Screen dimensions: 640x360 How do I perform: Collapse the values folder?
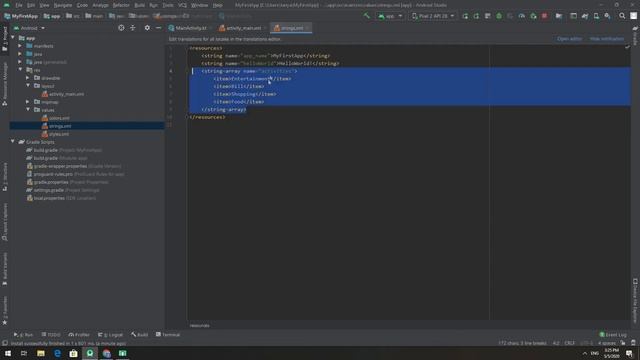pyautogui.click(x=28, y=110)
